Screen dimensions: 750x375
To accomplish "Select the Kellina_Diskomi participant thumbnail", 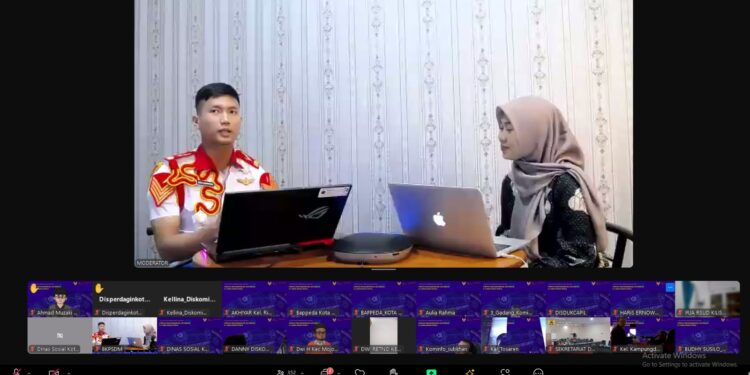I will pos(190,299).
